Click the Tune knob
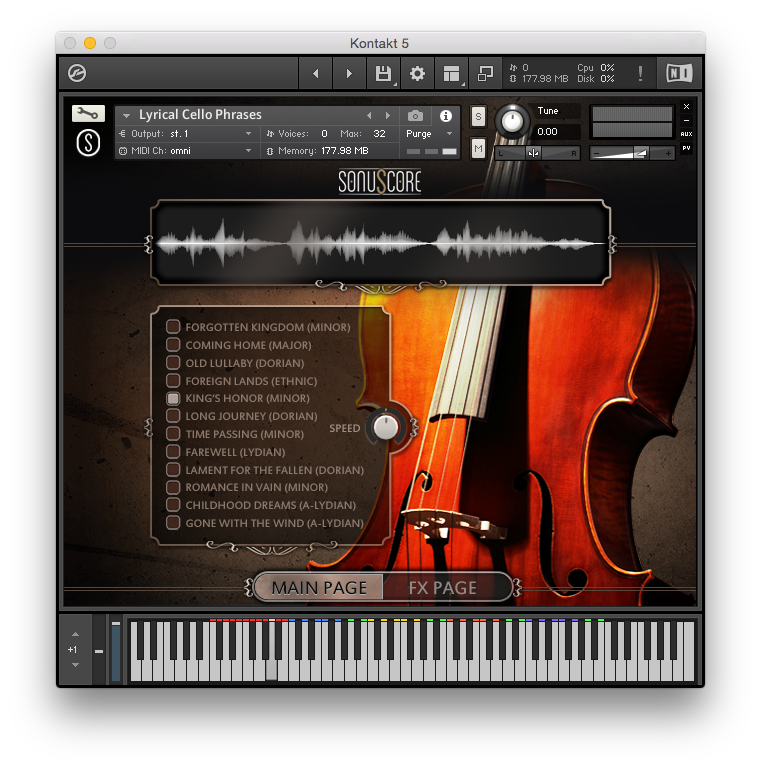The height and width of the screenshot is (768, 761). (x=512, y=120)
